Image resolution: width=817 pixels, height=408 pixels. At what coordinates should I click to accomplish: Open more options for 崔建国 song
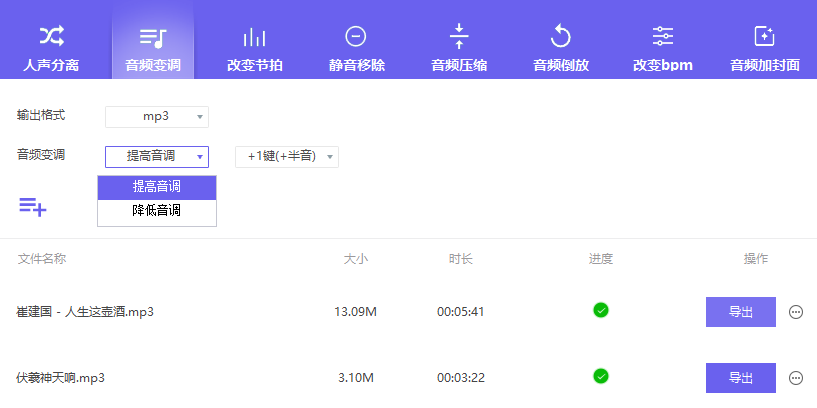(796, 312)
